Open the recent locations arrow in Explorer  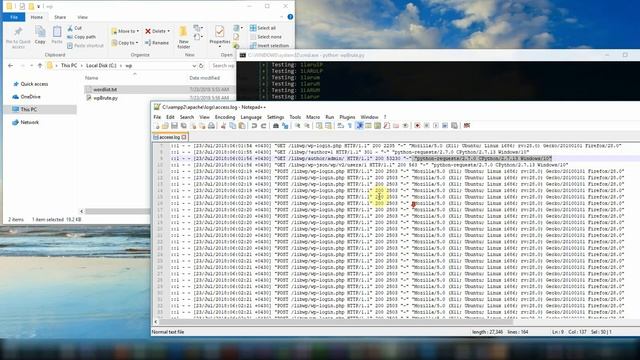click(x=31, y=65)
